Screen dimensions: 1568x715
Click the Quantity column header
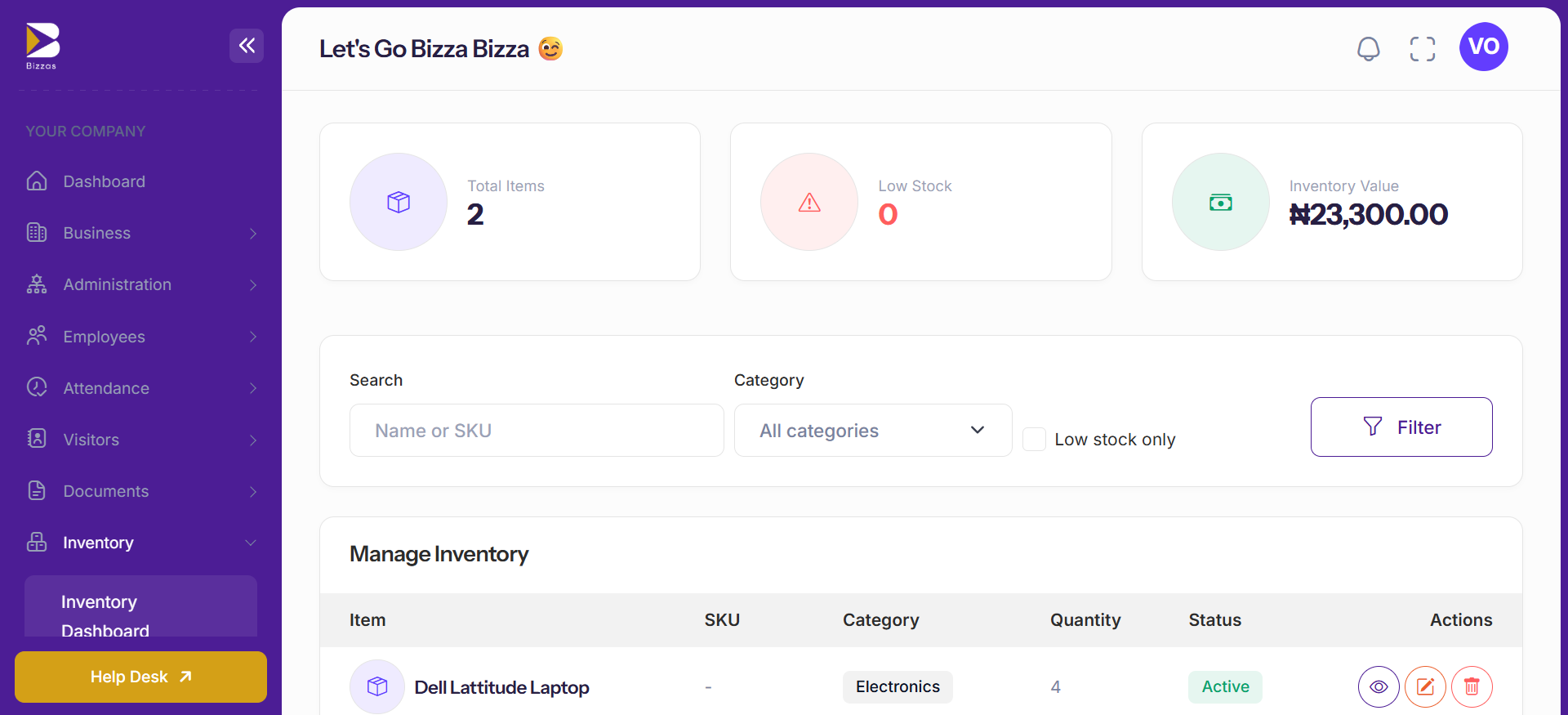(1085, 620)
